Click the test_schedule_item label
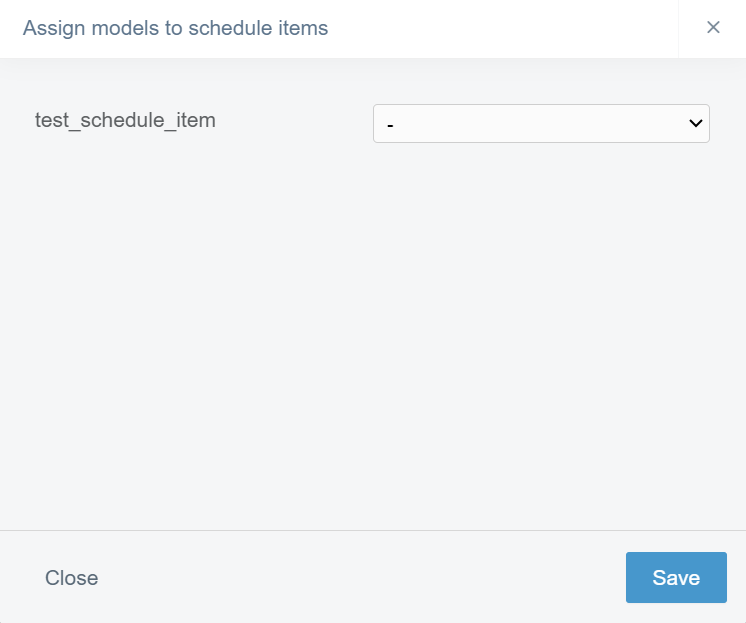 [125, 121]
